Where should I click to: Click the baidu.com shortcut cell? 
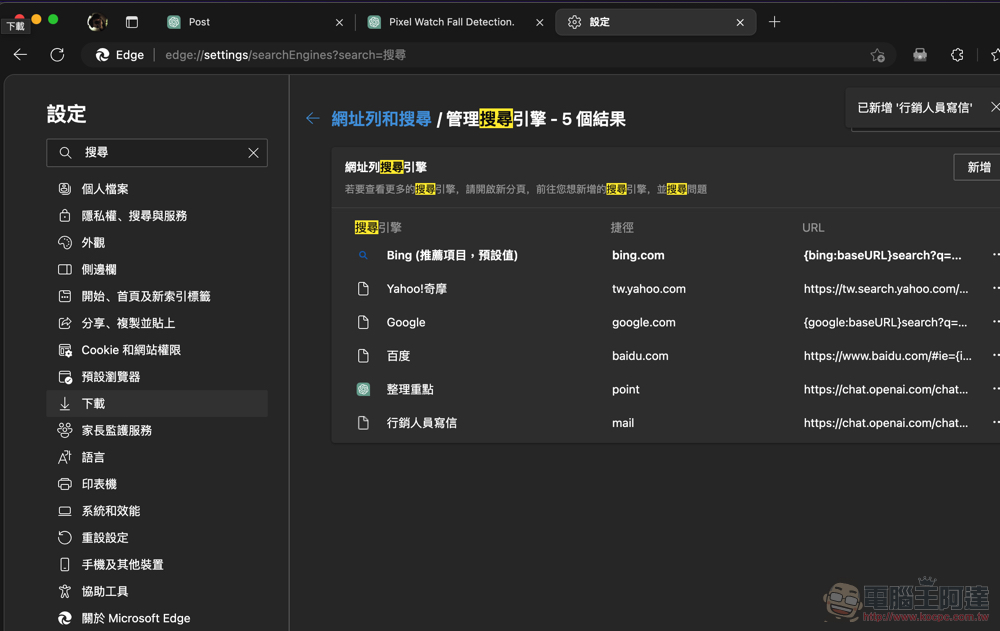click(640, 355)
